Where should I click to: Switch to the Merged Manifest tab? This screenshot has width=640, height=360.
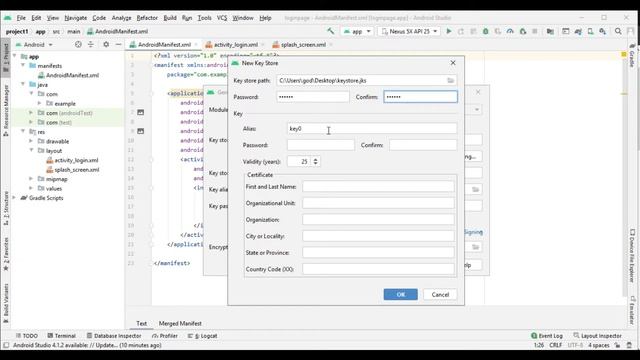[180, 323]
